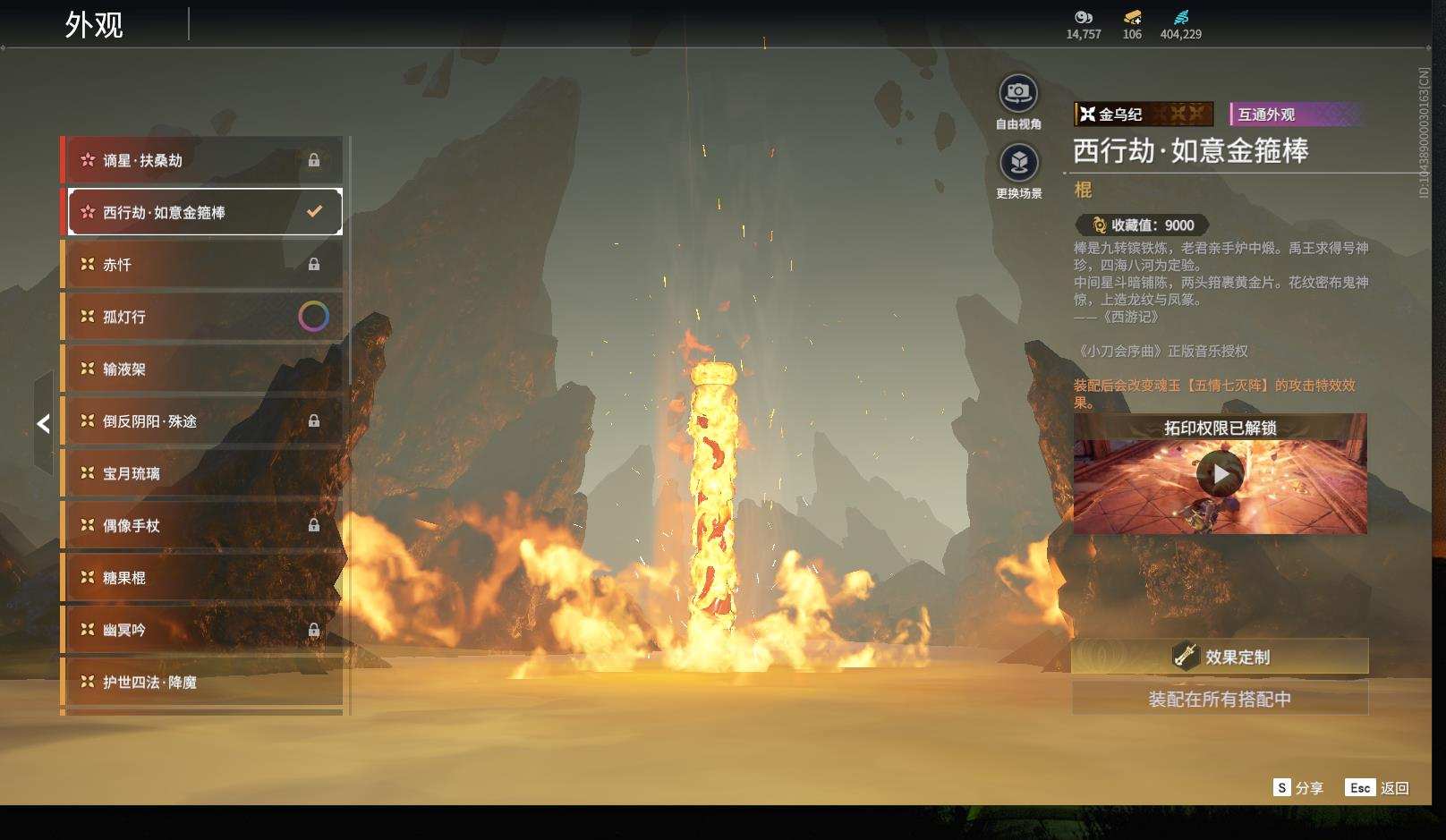Click the 金乌纪 series tag

click(1144, 114)
